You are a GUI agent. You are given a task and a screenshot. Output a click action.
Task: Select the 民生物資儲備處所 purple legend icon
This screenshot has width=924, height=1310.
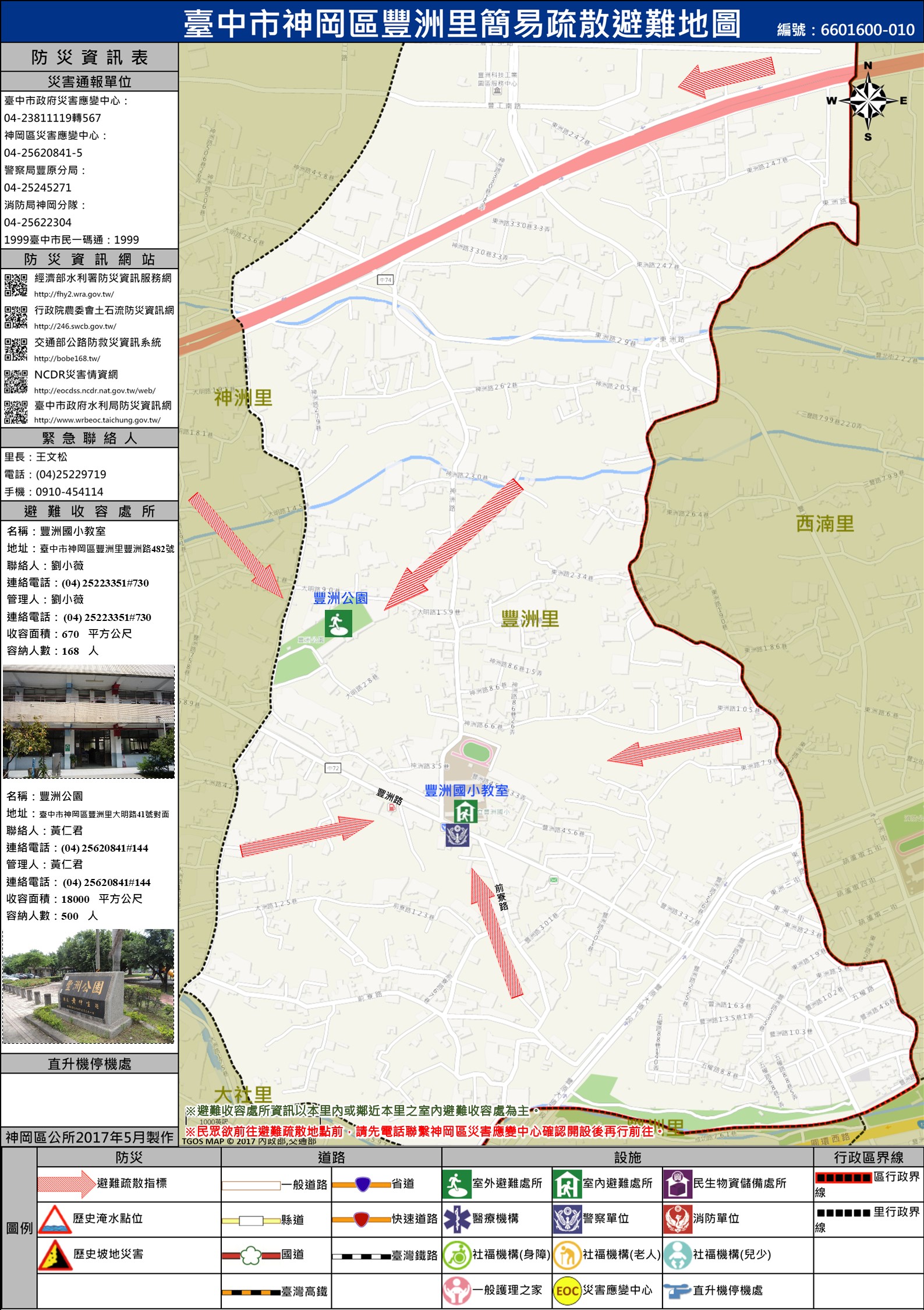(x=677, y=1184)
